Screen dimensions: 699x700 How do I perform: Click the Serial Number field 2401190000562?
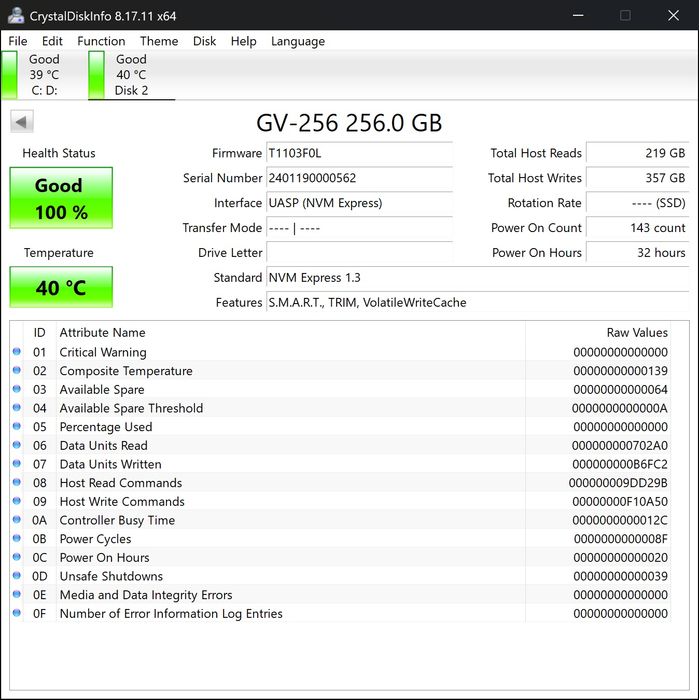(359, 178)
